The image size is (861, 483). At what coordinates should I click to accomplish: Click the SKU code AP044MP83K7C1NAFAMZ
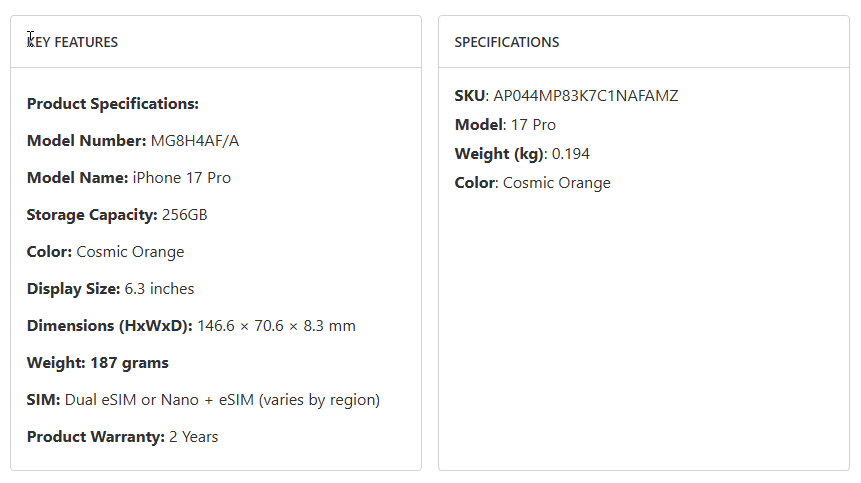(x=586, y=96)
